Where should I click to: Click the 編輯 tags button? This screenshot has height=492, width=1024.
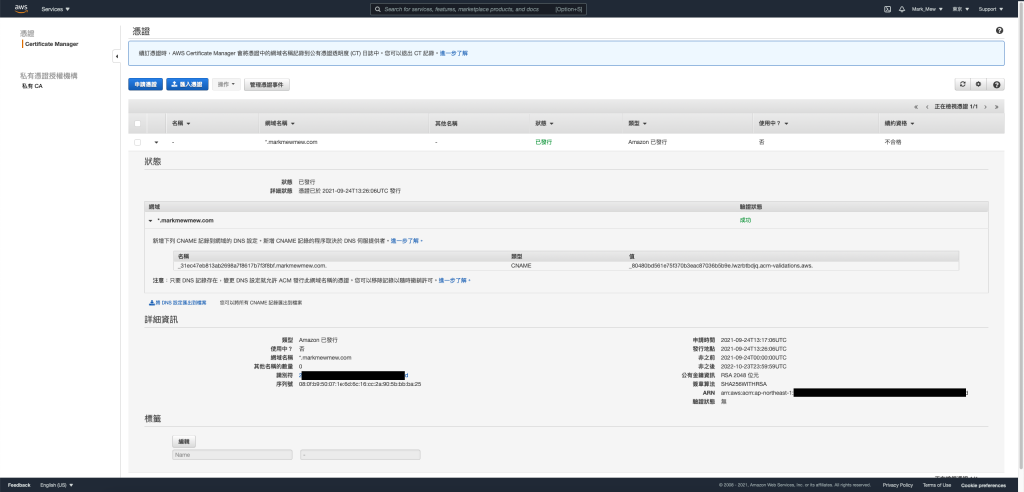point(184,442)
